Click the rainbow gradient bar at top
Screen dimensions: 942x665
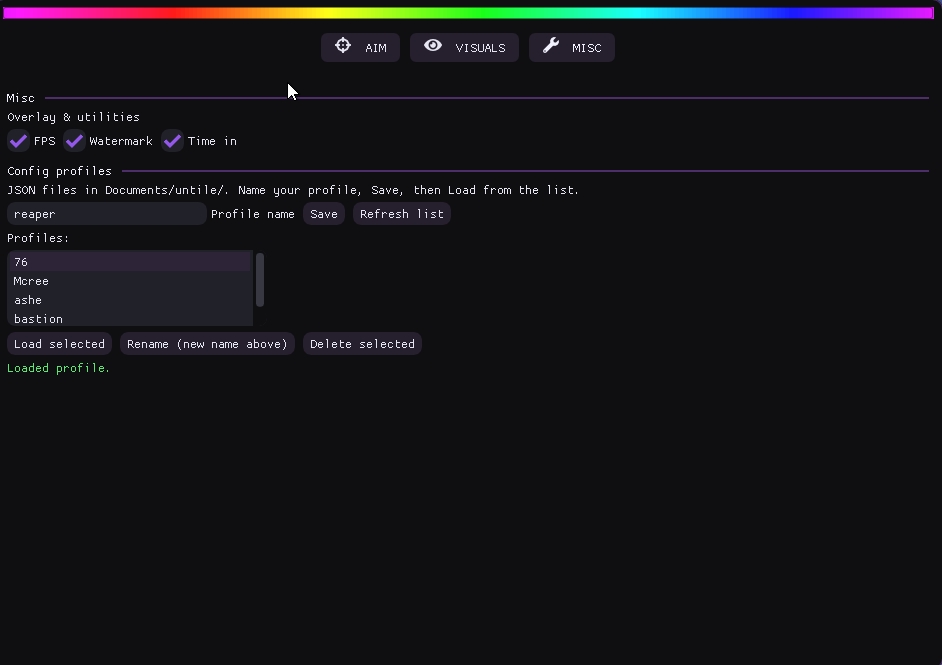pos(468,13)
